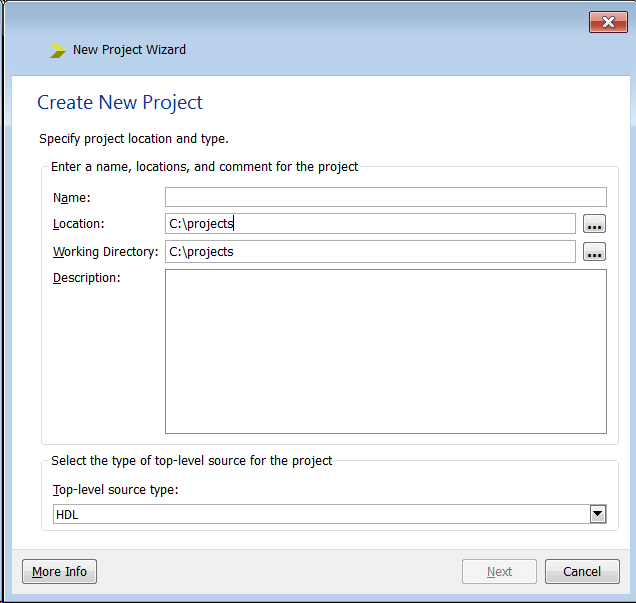Image resolution: width=636 pixels, height=603 pixels.
Task: Click the Location label
Action: [x=78, y=224]
